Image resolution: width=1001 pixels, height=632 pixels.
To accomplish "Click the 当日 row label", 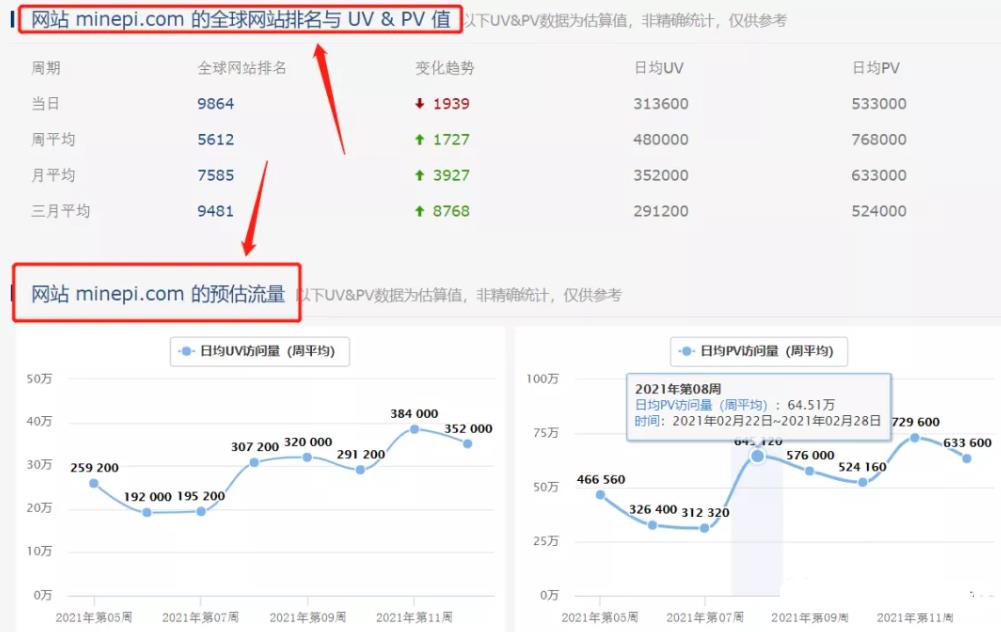I will (x=45, y=103).
